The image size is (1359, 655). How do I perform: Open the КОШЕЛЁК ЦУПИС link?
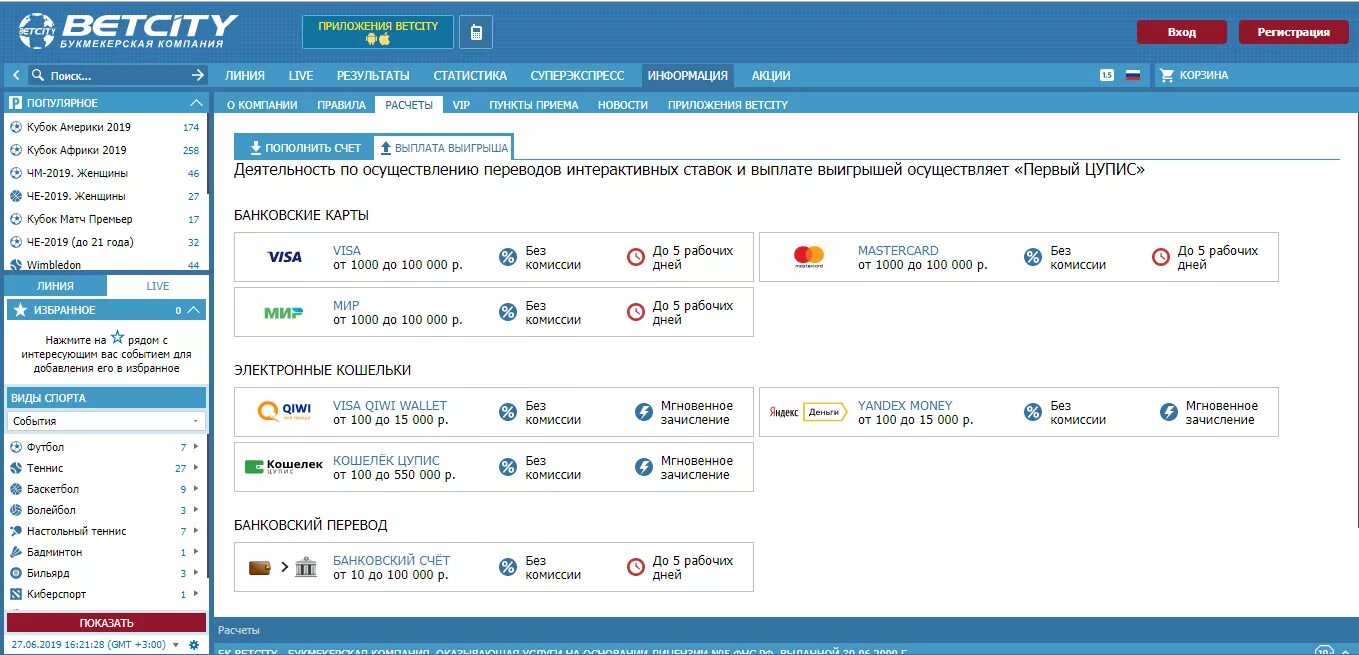coord(386,461)
